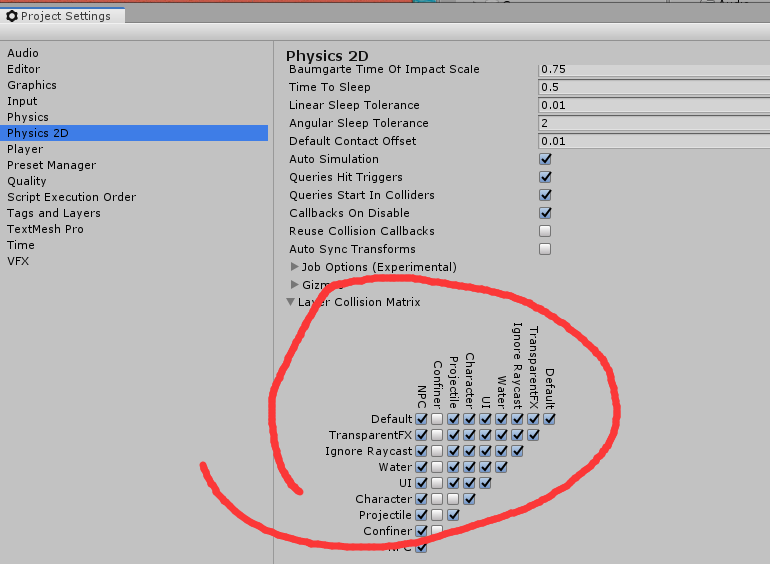Collapse the Layer Collision Matrix foldout
The width and height of the screenshot is (770, 564).
tap(291, 302)
